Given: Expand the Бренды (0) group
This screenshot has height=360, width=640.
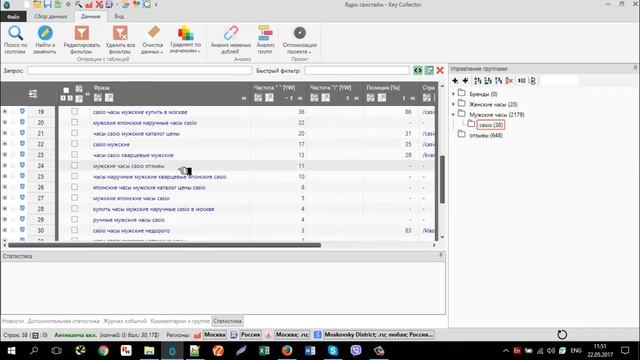Looking at the screenshot, I should coord(453,94).
